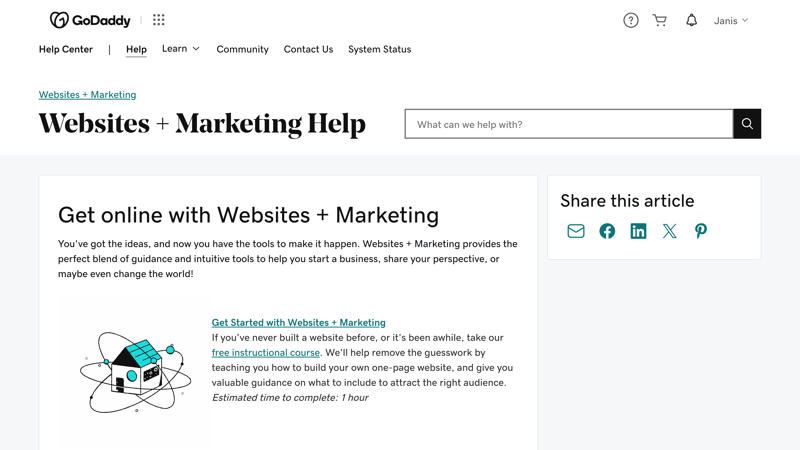Open the free instructional course link

point(266,353)
